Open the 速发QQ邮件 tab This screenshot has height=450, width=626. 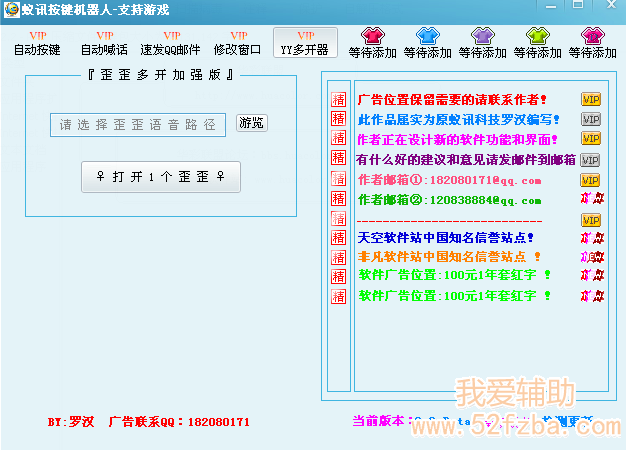[170, 43]
